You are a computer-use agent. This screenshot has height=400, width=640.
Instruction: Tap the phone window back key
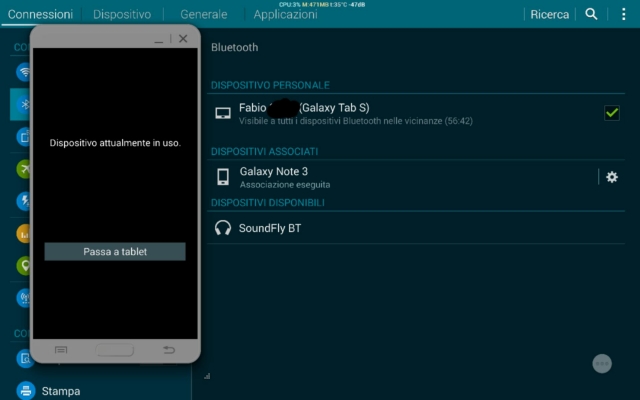[x=169, y=350]
